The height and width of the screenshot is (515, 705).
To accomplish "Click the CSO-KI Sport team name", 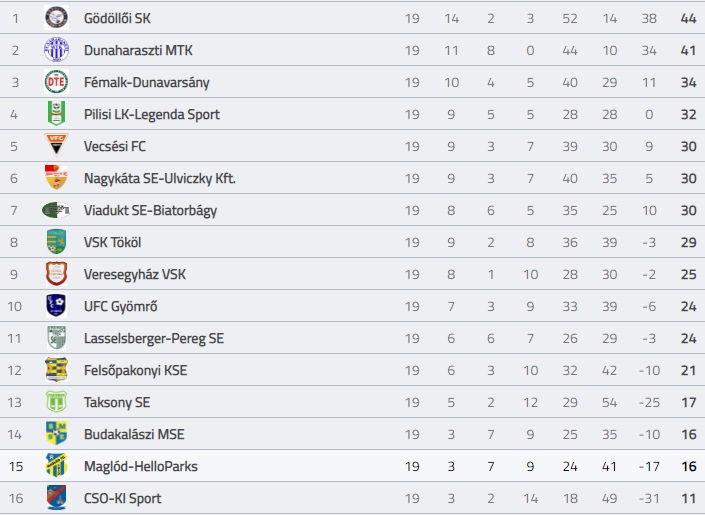I will pos(122,498).
